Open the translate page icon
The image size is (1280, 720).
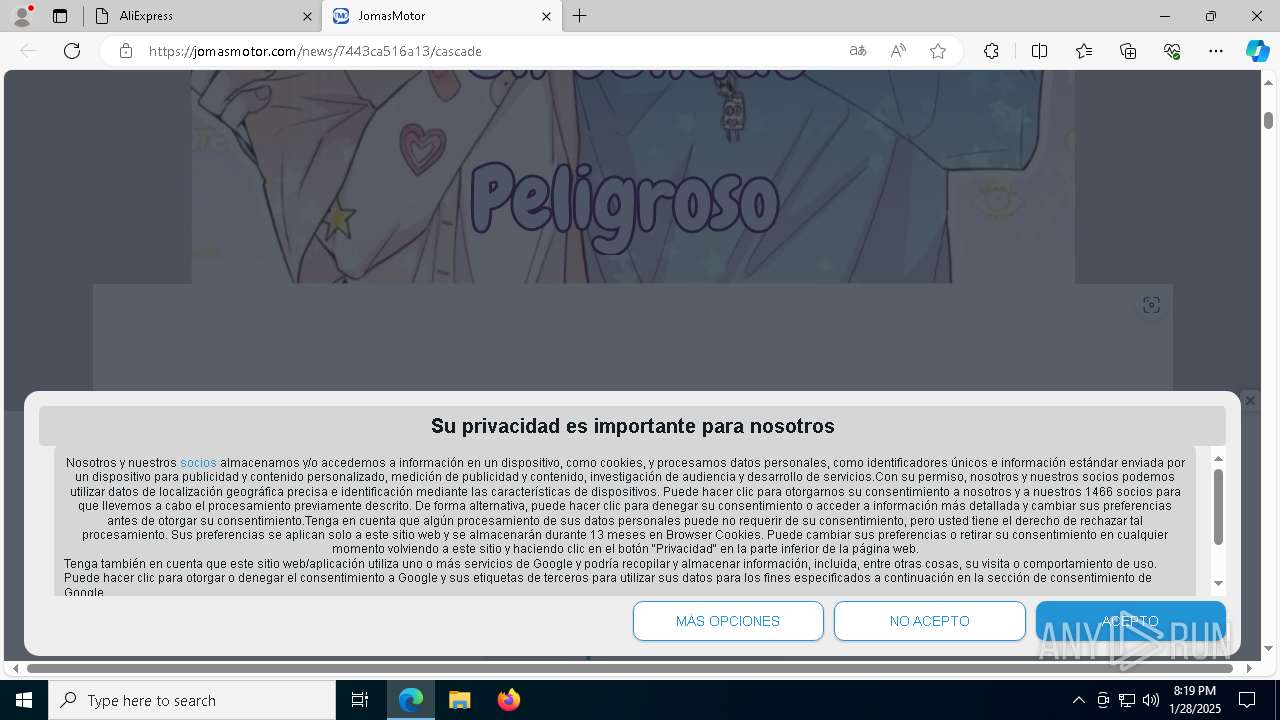[858, 51]
